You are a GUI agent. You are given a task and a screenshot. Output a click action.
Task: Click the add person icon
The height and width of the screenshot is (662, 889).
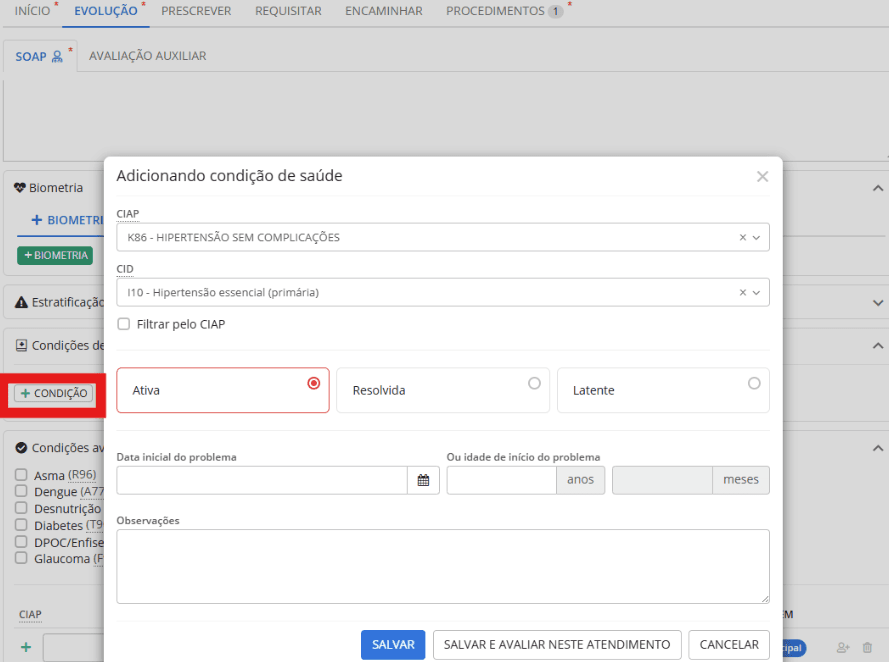pos(842,648)
